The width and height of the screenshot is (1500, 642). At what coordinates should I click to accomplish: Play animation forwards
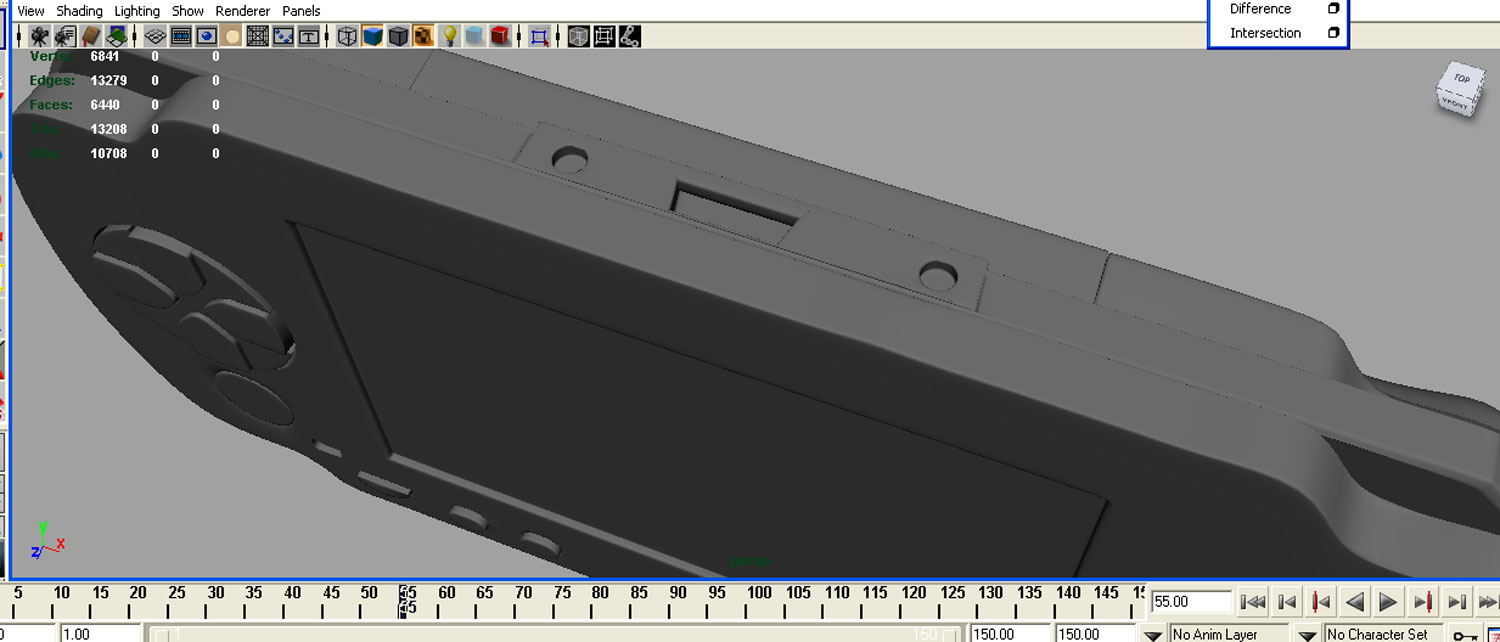pyautogui.click(x=1388, y=602)
